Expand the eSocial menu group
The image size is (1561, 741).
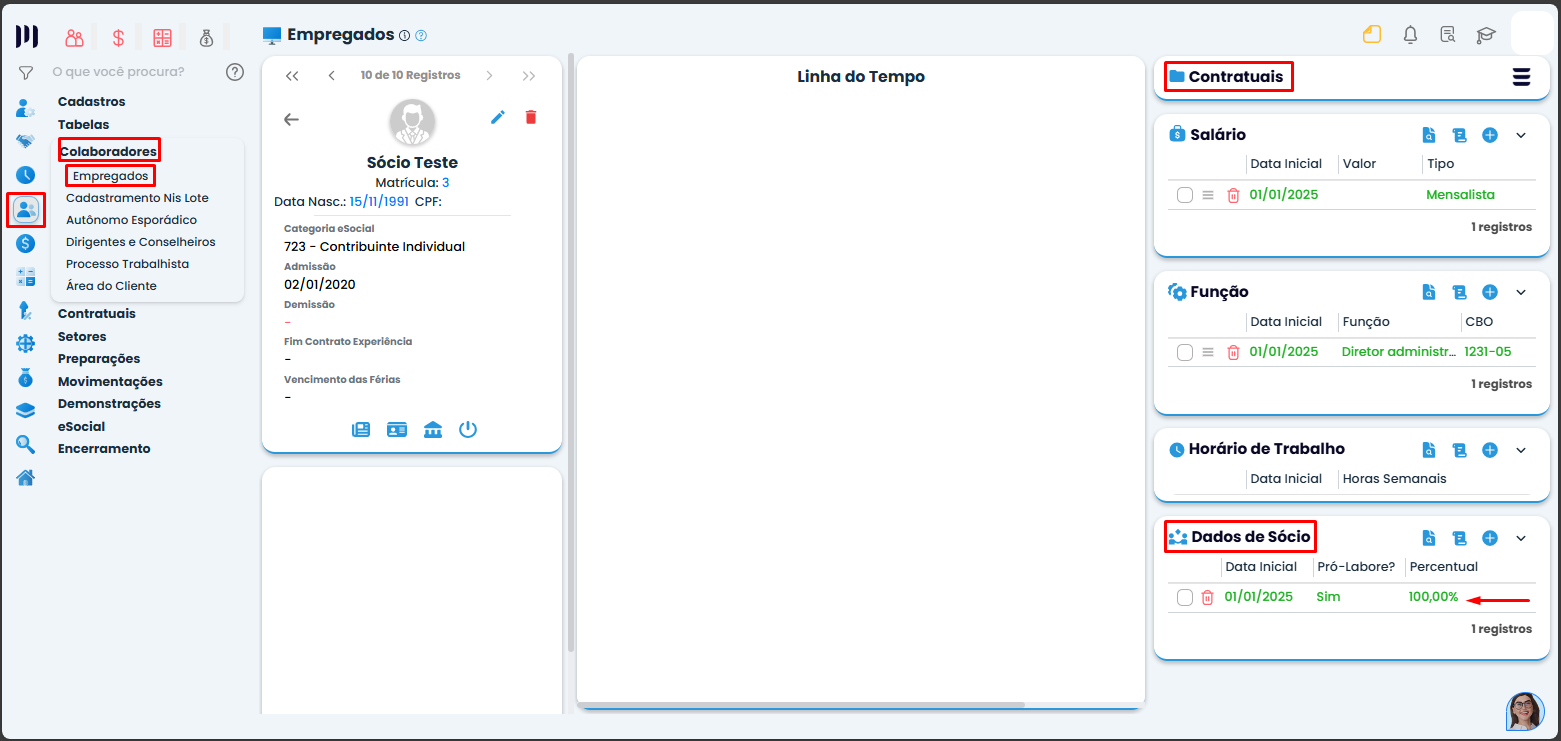click(81, 427)
